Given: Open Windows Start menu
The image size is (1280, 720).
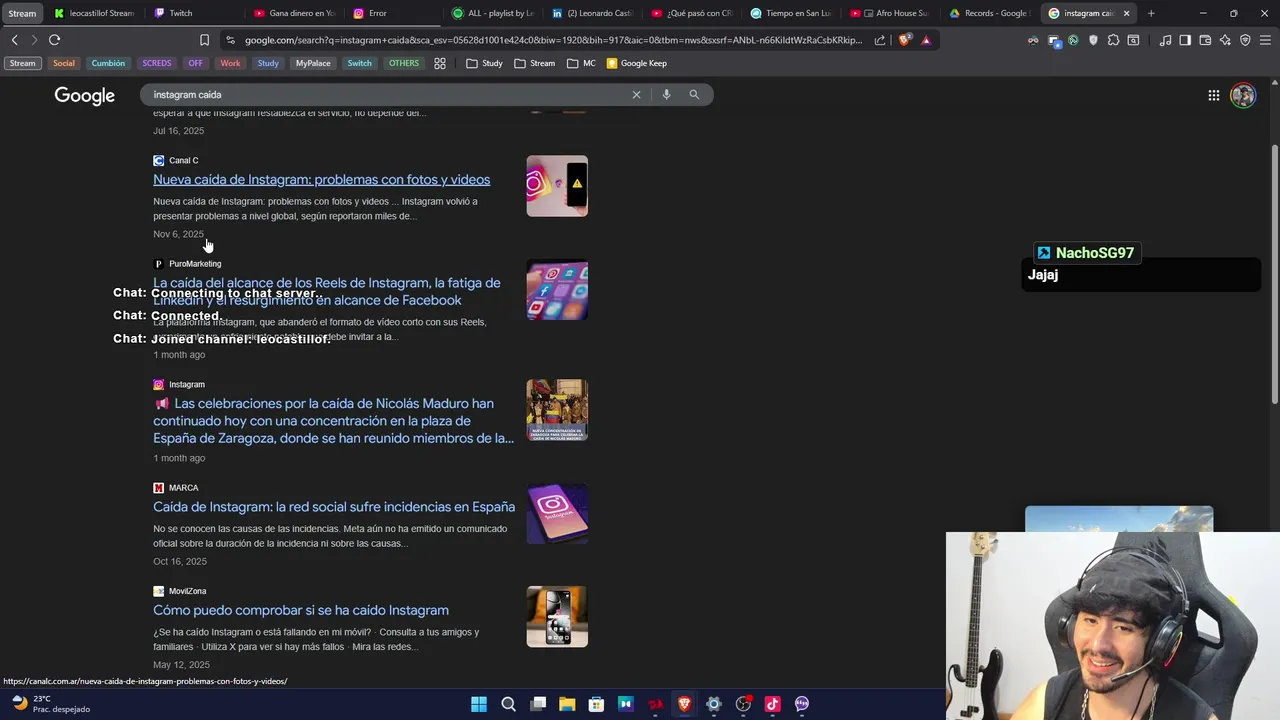Looking at the screenshot, I should [479, 704].
